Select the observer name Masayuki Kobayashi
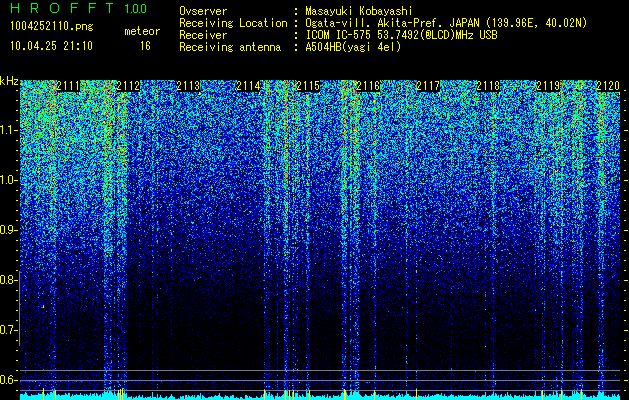Image resolution: width=629 pixels, height=400 pixels. (359, 11)
